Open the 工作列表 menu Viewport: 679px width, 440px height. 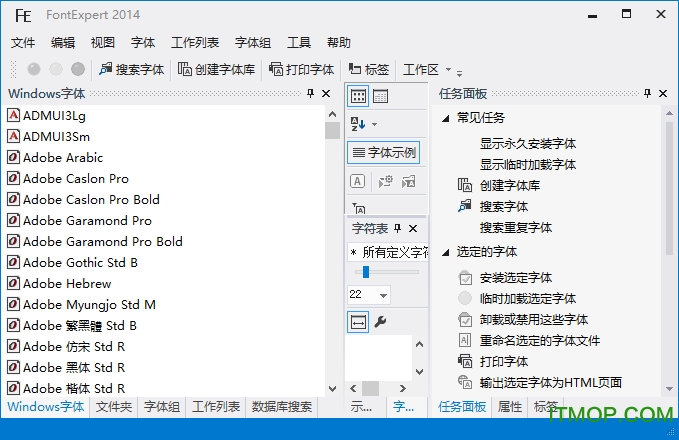[x=195, y=42]
